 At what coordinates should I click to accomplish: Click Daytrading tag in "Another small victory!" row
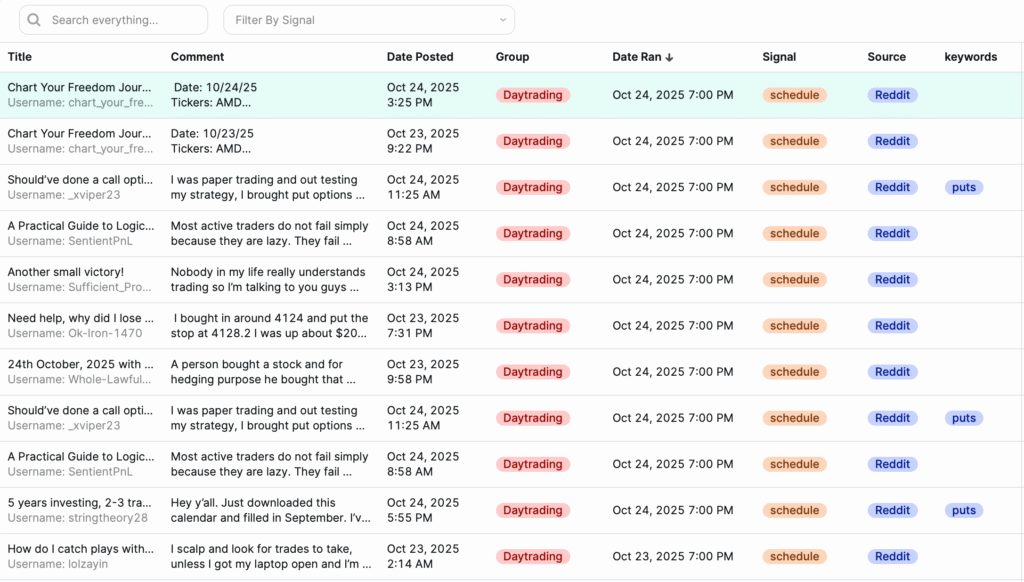532,280
